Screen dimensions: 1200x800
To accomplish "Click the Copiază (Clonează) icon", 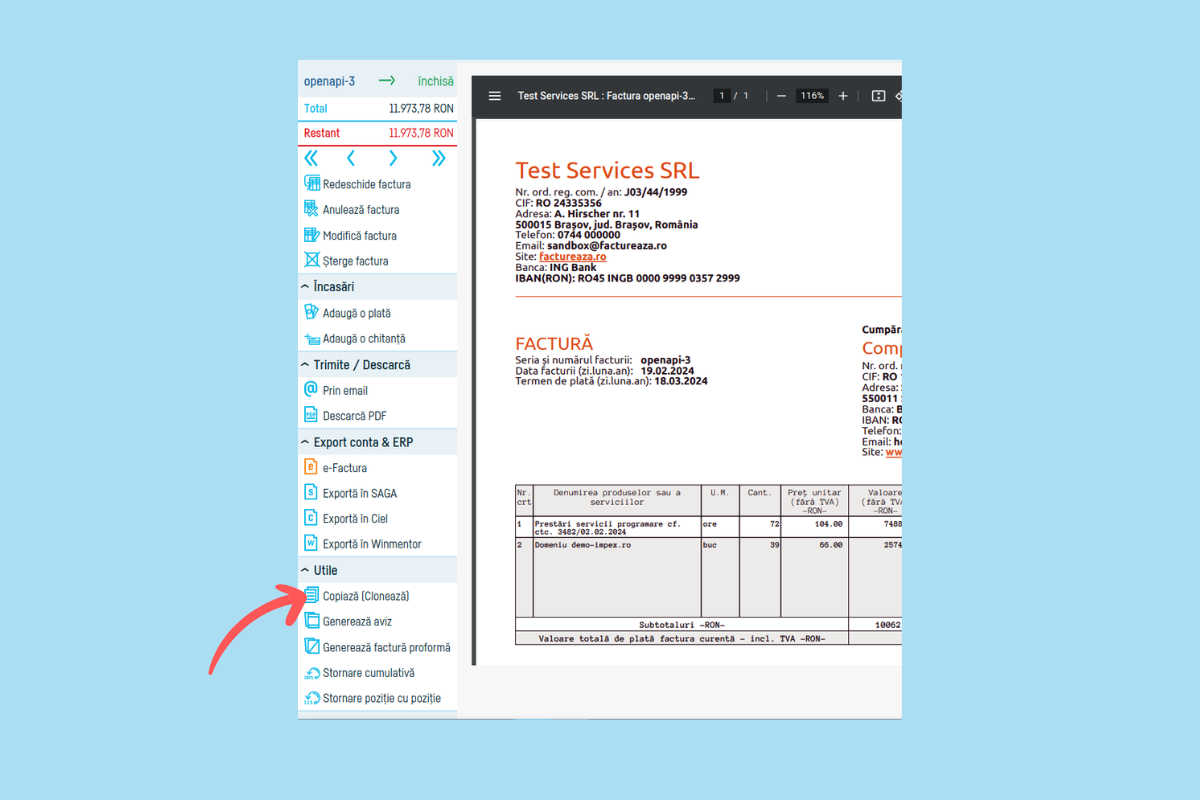I will click(x=311, y=596).
